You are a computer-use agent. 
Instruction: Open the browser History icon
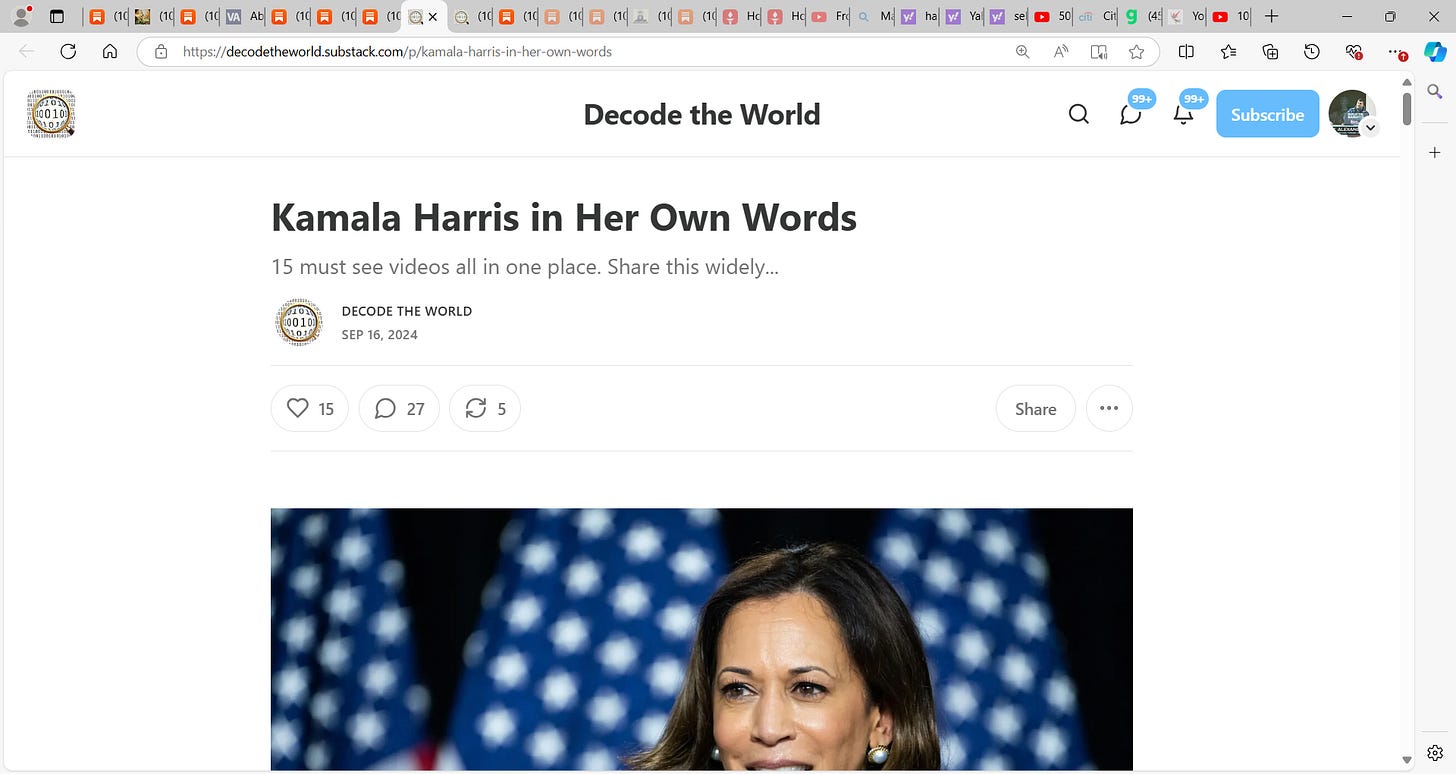[x=1312, y=52]
